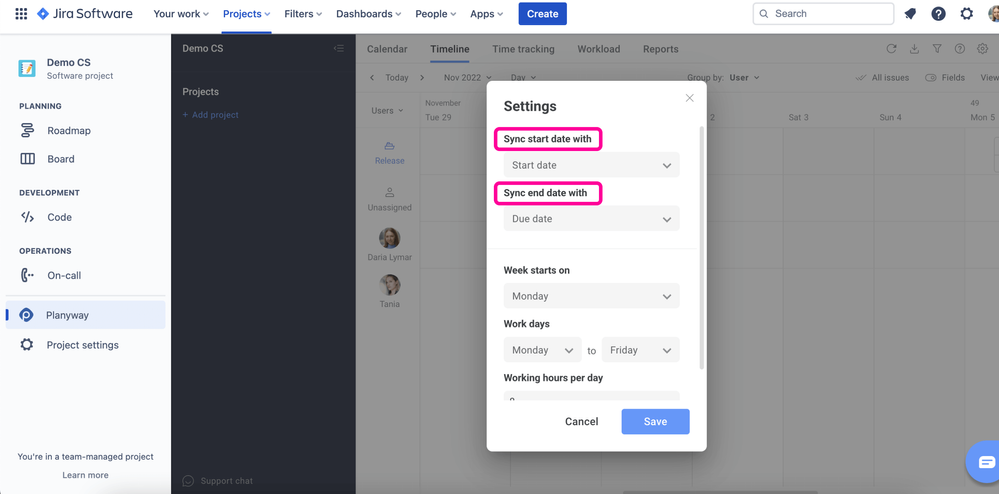Click Learn more link
Image resolution: width=999 pixels, height=494 pixels.
[85, 475]
